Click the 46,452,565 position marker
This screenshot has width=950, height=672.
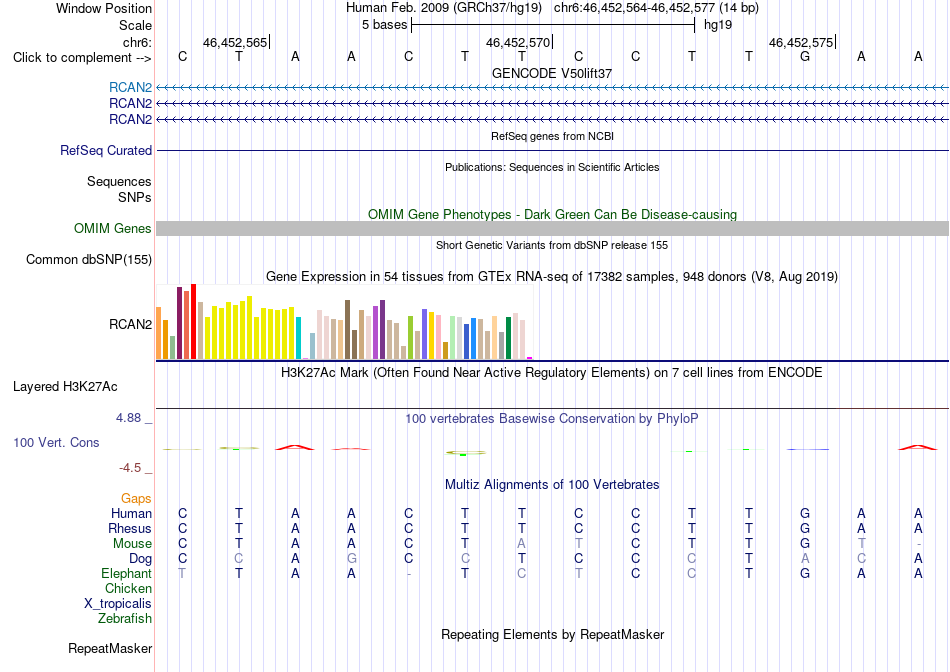click(x=236, y=42)
